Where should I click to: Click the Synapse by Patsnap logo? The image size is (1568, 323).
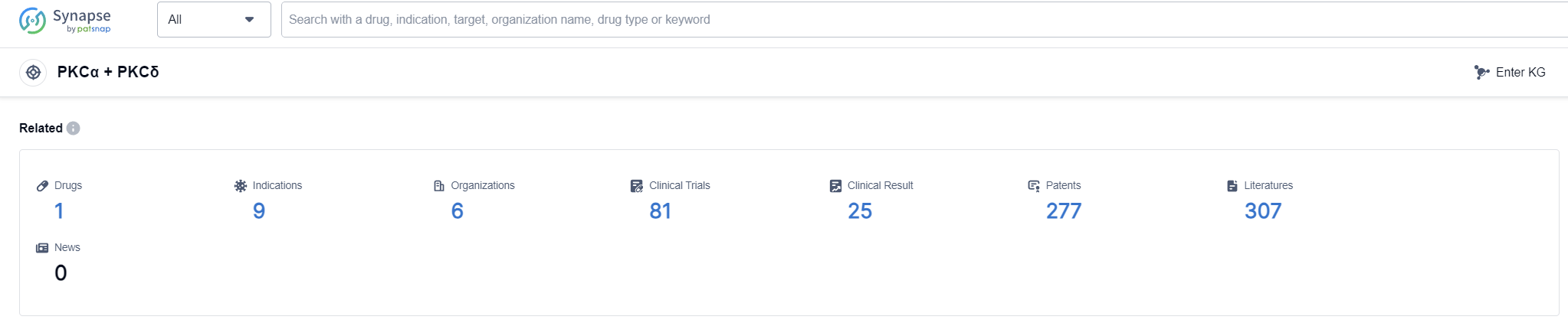point(65,20)
